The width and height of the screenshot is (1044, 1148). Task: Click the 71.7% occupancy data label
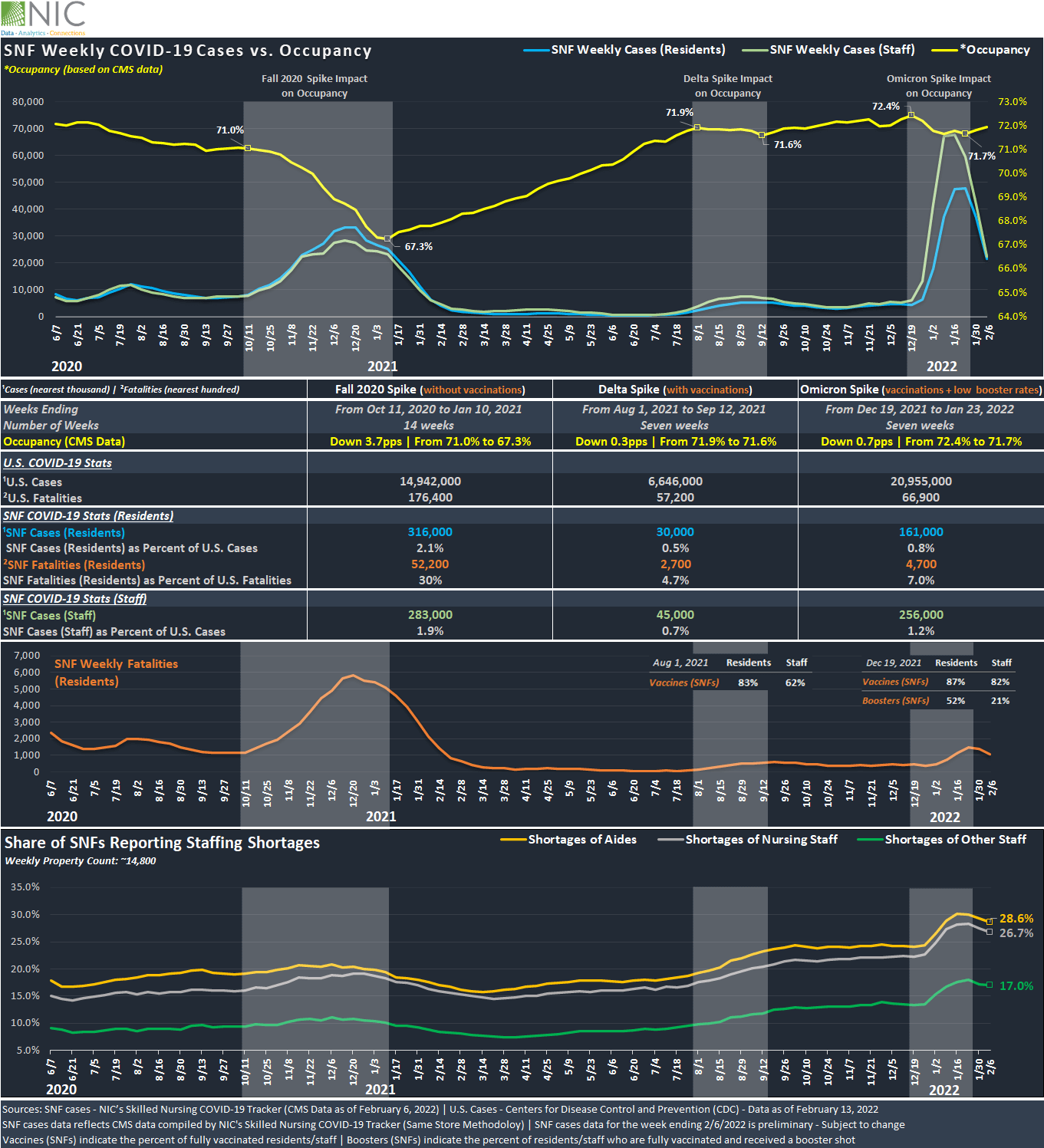click(x=982, y=156)
